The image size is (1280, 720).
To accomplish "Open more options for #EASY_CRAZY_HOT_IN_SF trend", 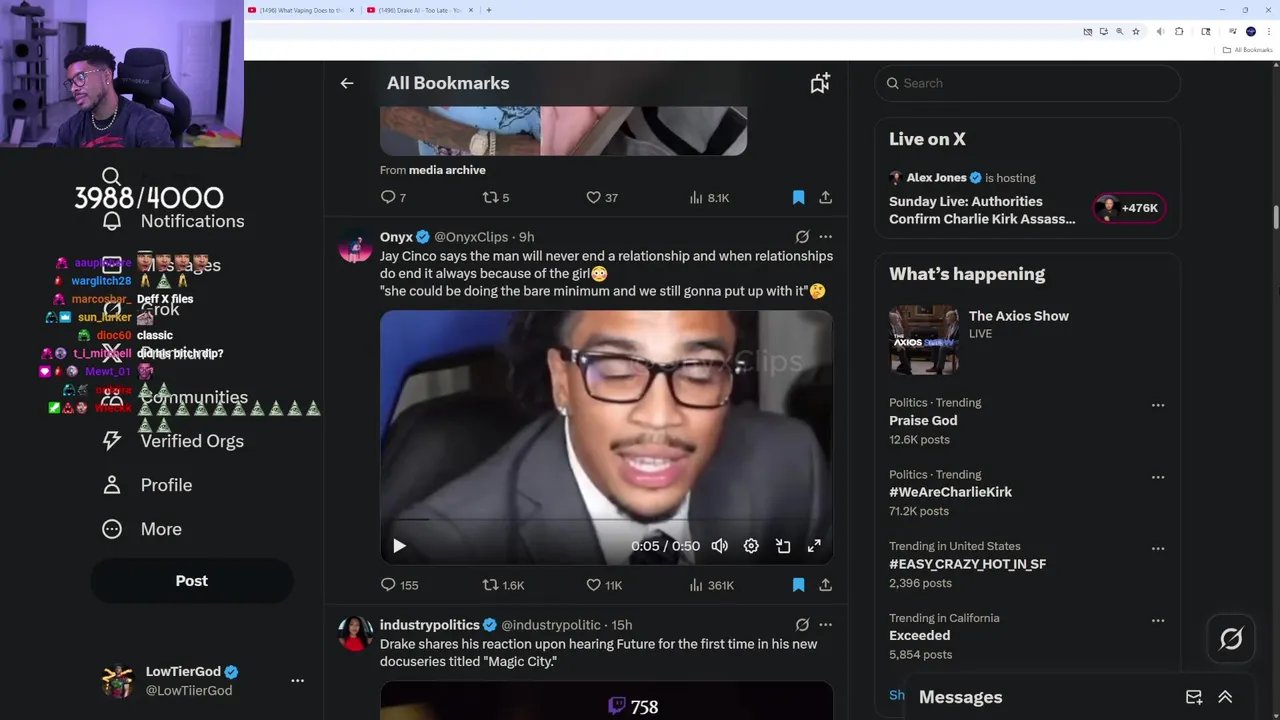I will tap(1158, 548).
